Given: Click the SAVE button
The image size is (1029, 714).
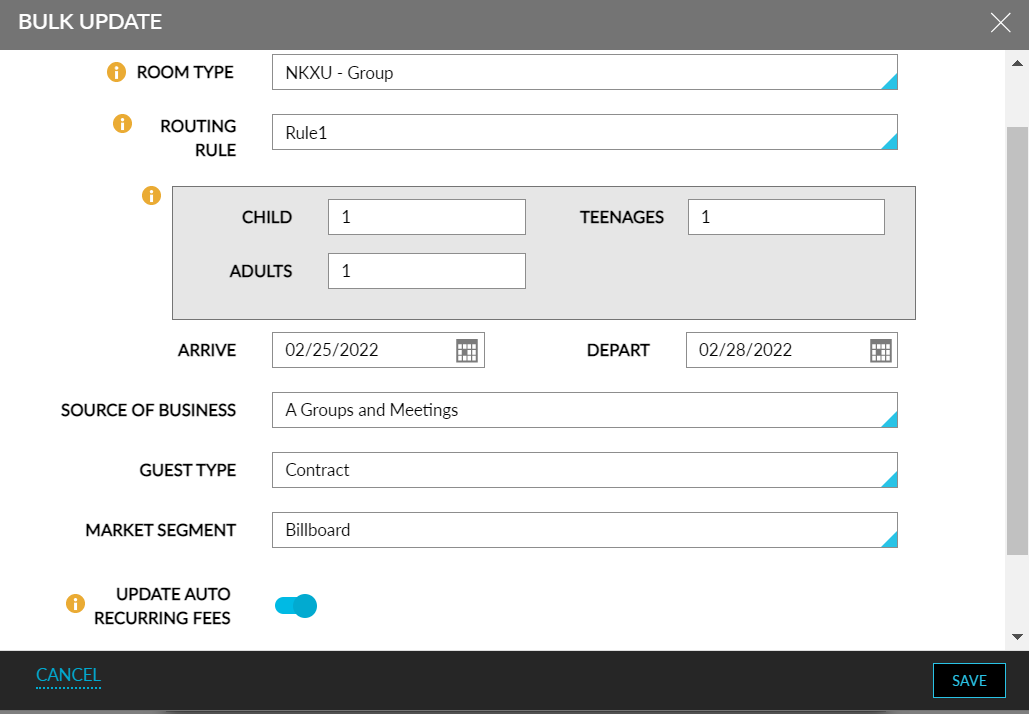Looking at the screenshot, I should (969, 680).
